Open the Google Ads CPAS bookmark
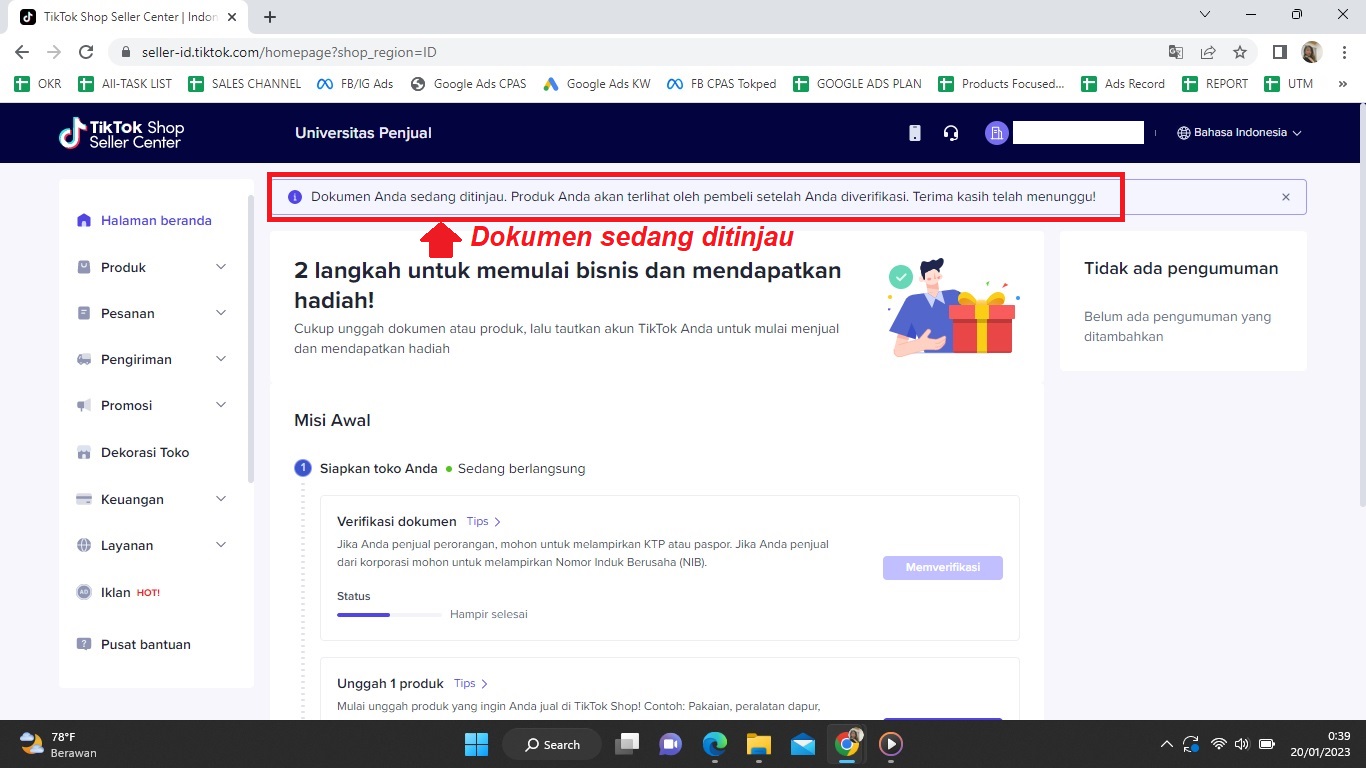 (x=468, y=84)
